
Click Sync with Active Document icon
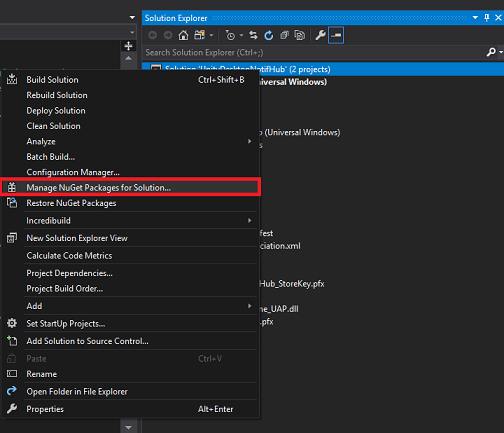pyautogui.click(x=253, y=35)
